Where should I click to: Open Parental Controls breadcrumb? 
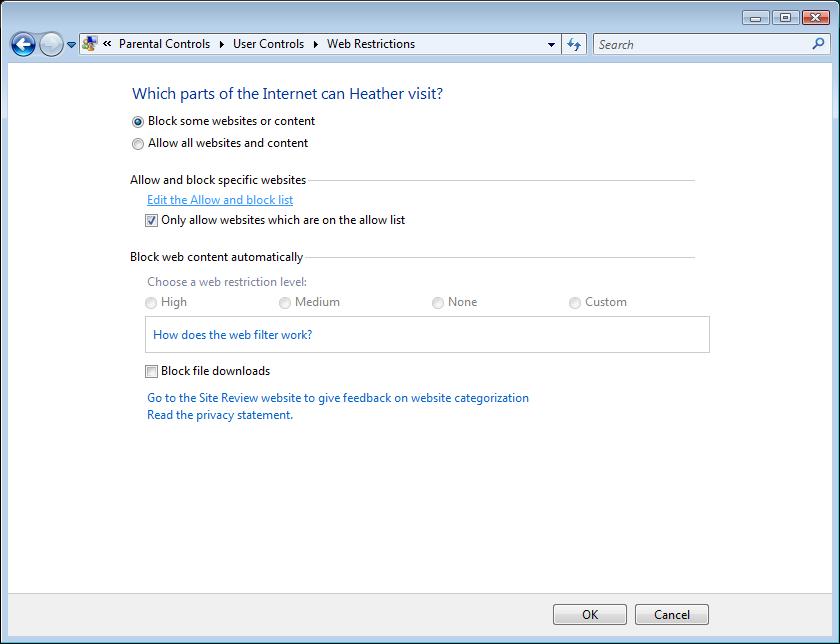click(164, 44)
